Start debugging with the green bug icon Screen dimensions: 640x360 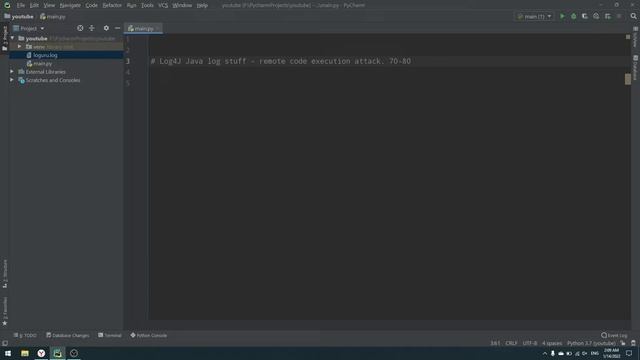pos(573,16)
